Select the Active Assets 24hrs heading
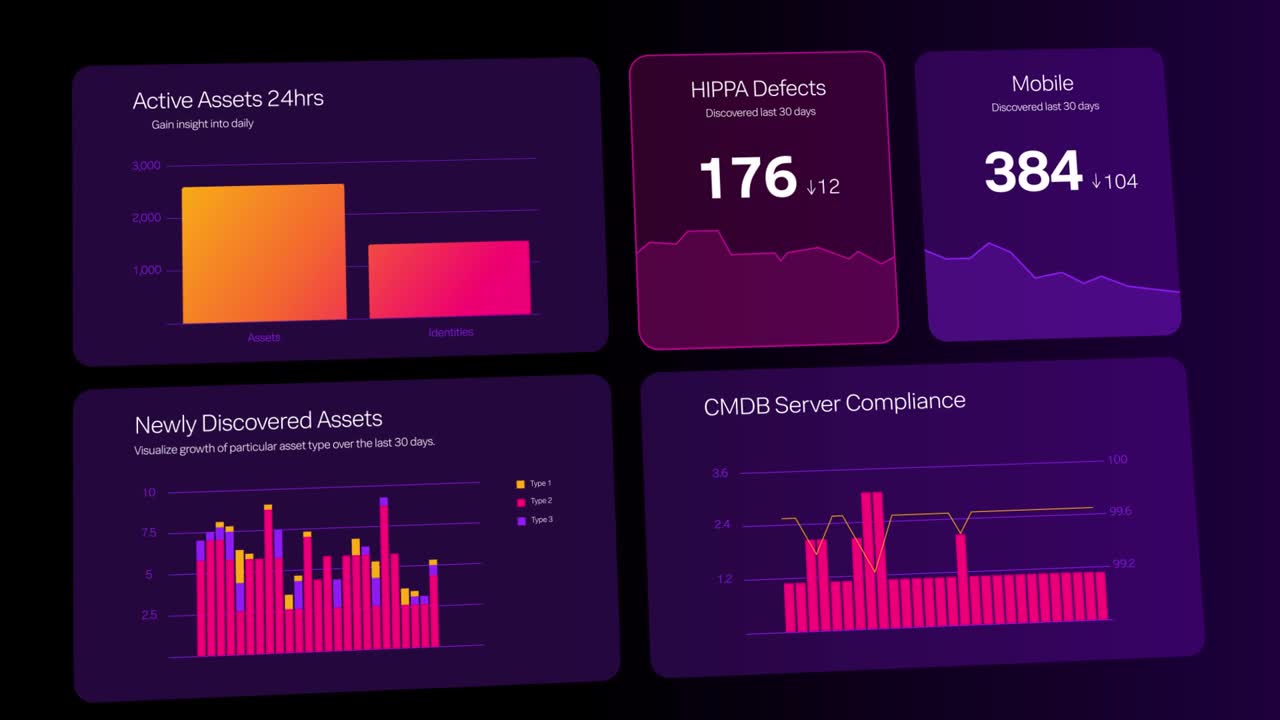1280x720 pixels. pos(228,100)
